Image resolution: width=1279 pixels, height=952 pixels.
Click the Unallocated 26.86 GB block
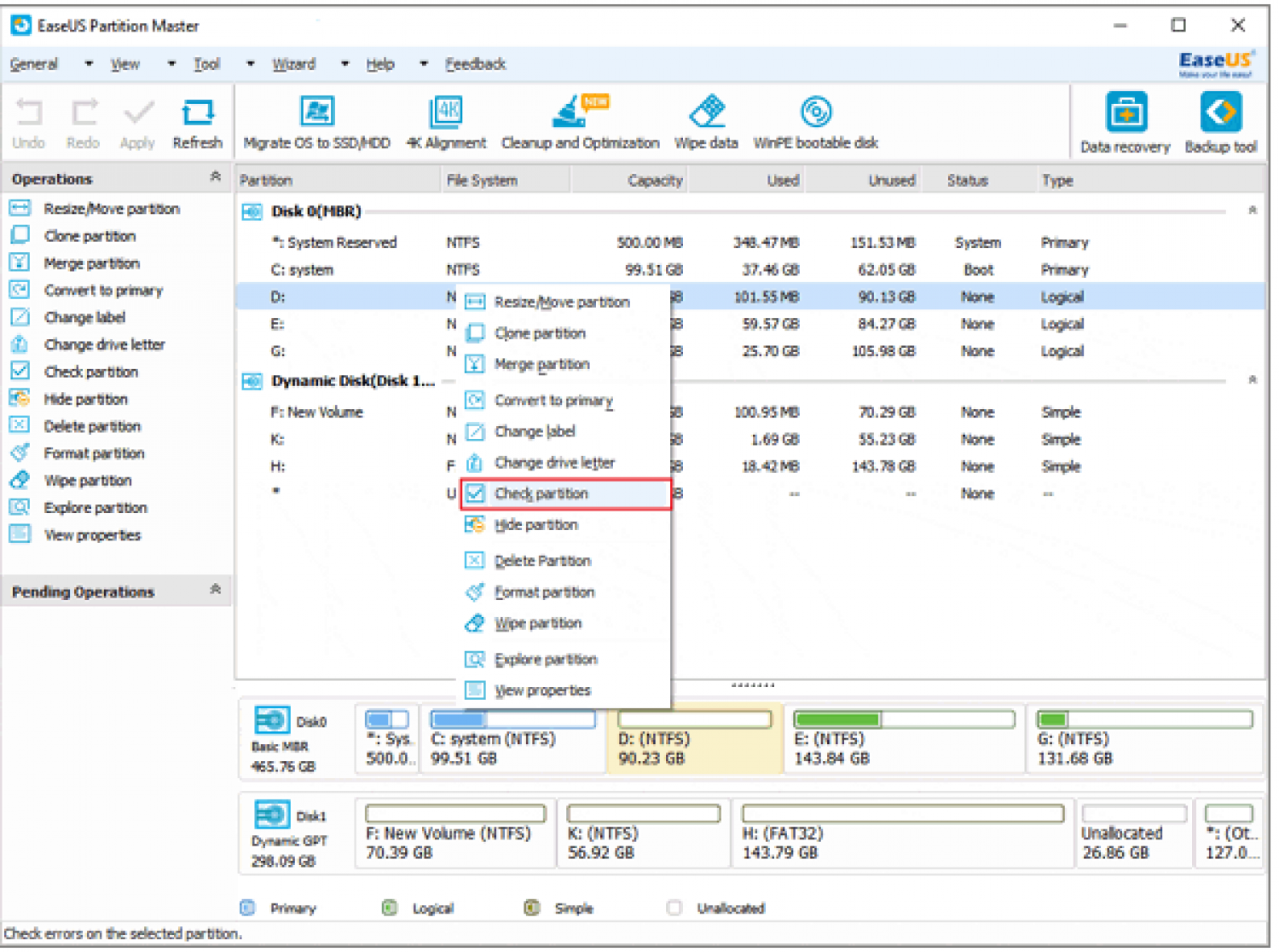pyautogui.click(x=1132, y=832)
